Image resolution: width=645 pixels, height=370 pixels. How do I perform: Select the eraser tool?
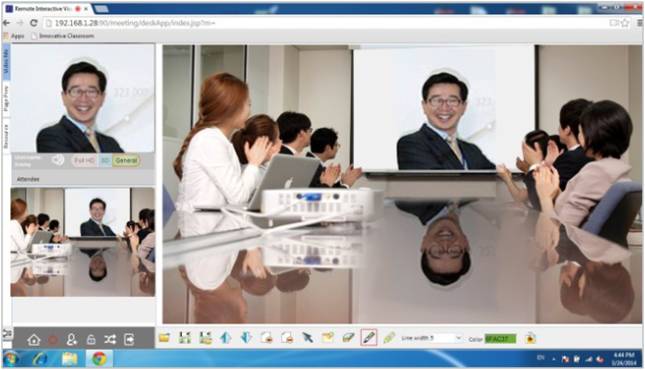click(x=348, y=338)
